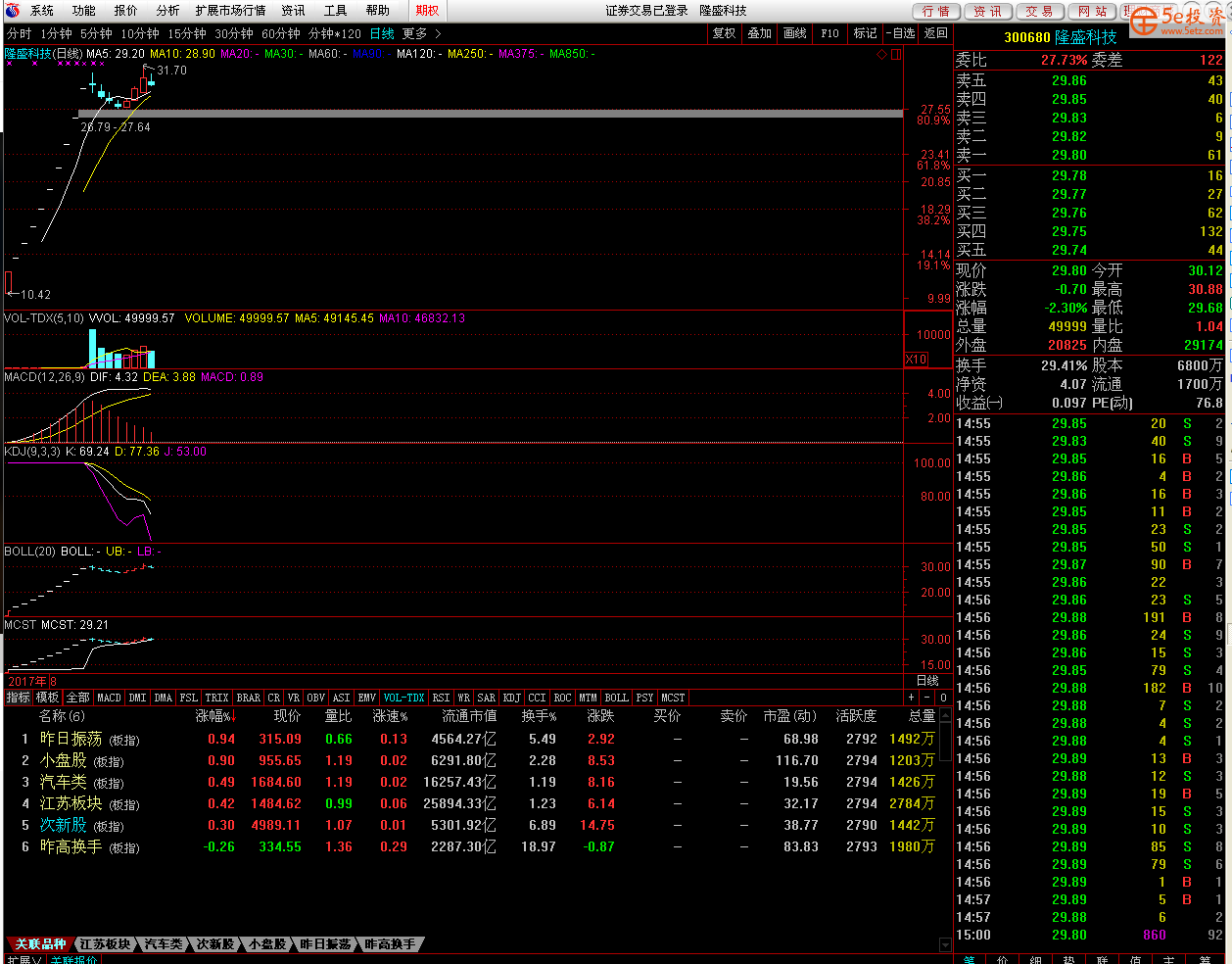Image resolution: width=1232 pixels, height=964 pixels.
Task: Open the F10 company info
Action: pyautogui.click(x=829, y=33)
